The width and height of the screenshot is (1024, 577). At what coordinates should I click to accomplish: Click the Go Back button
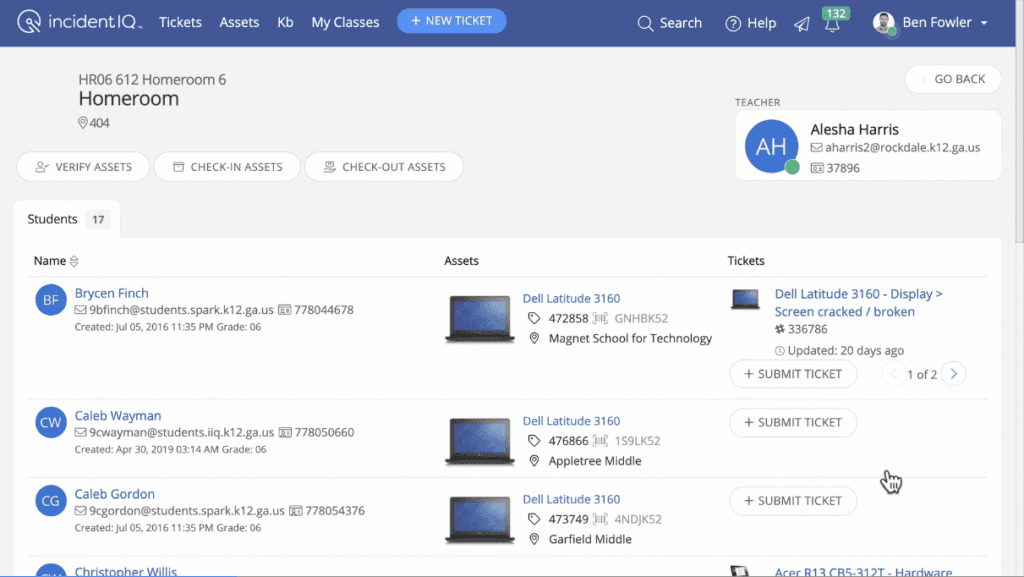pos(952,79)
